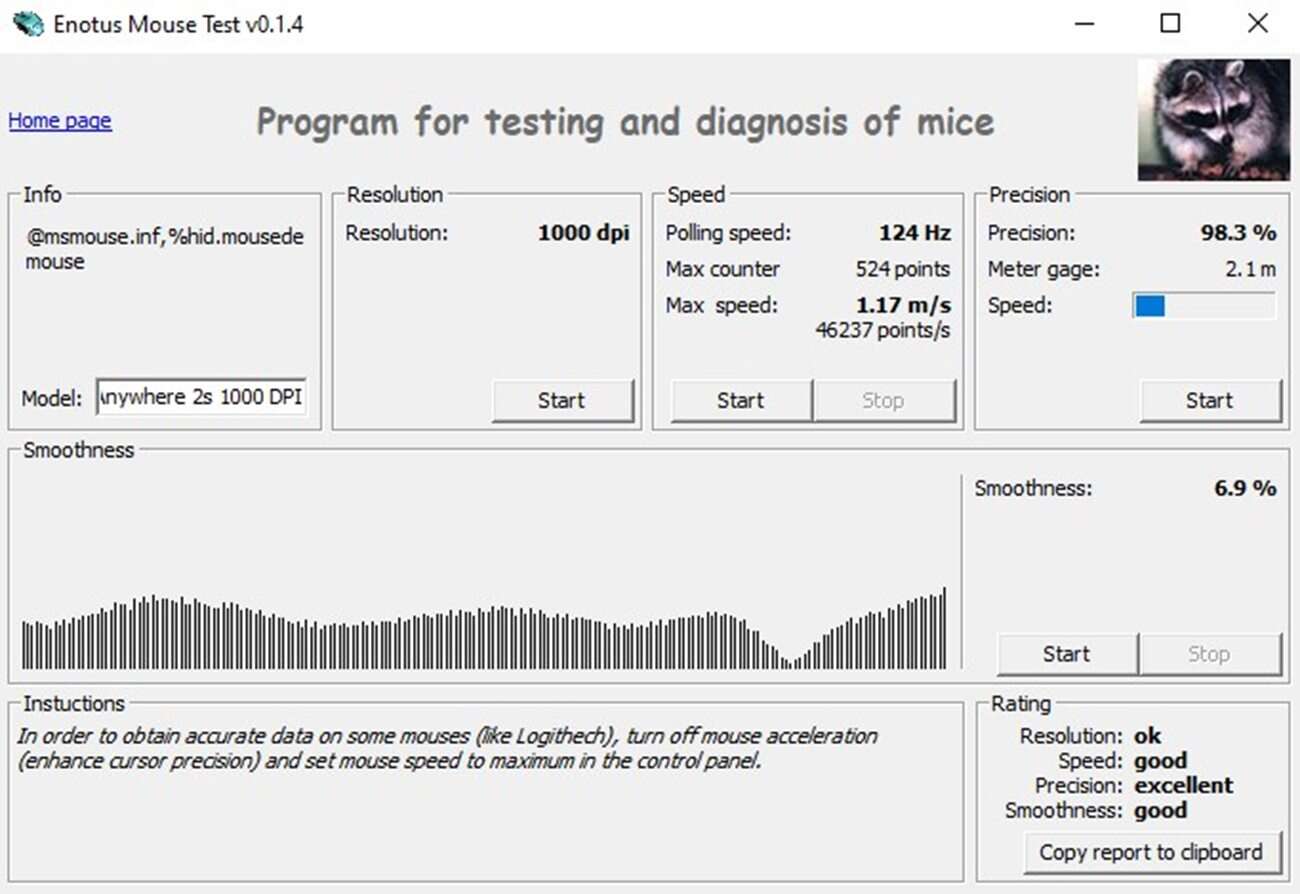Image resolution: width=1300 pixels, height=894 pixels.
Task: Start the Speed polling test
Action: 739,399
